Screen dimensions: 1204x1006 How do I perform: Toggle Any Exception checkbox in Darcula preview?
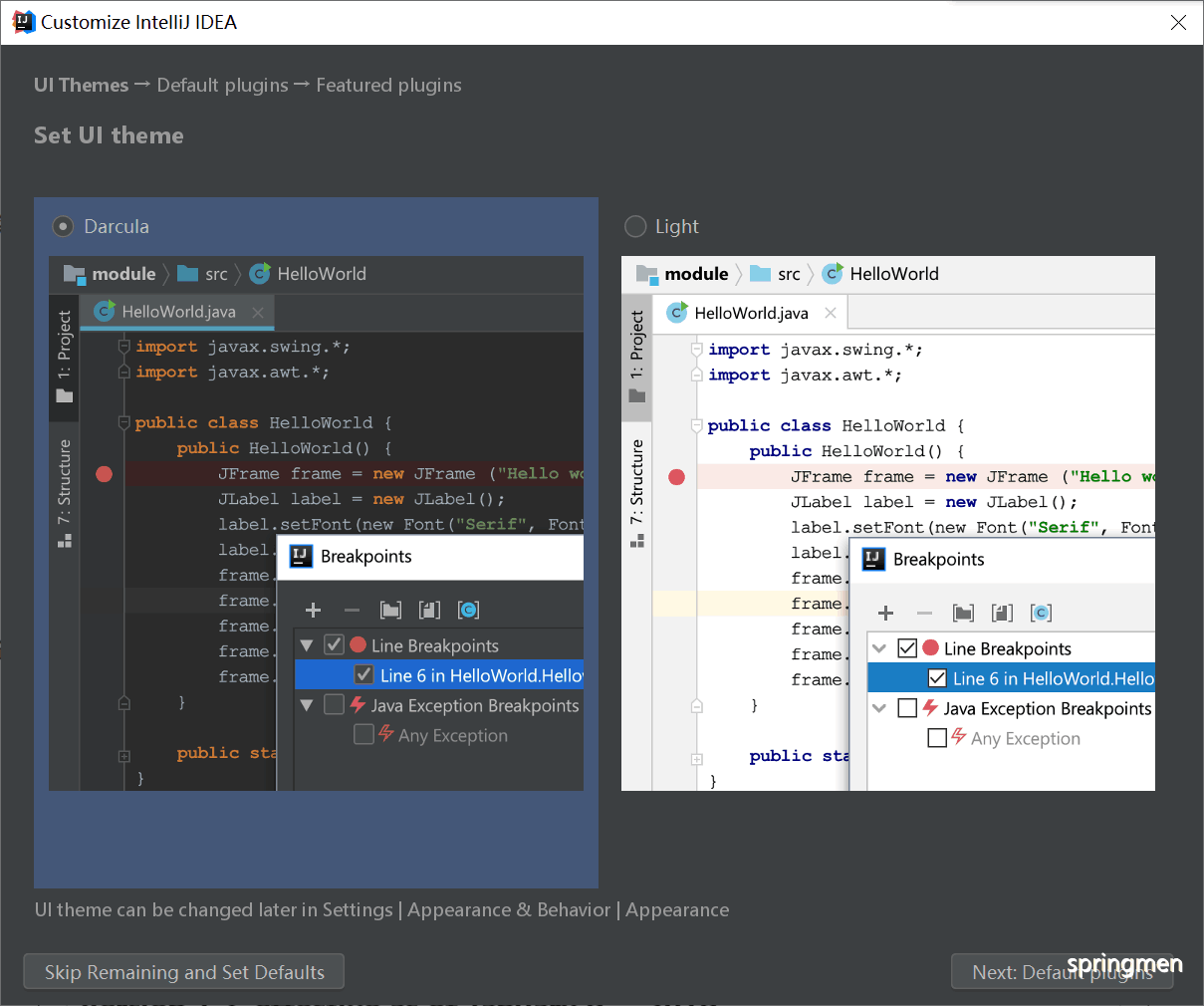click(364, 734)
